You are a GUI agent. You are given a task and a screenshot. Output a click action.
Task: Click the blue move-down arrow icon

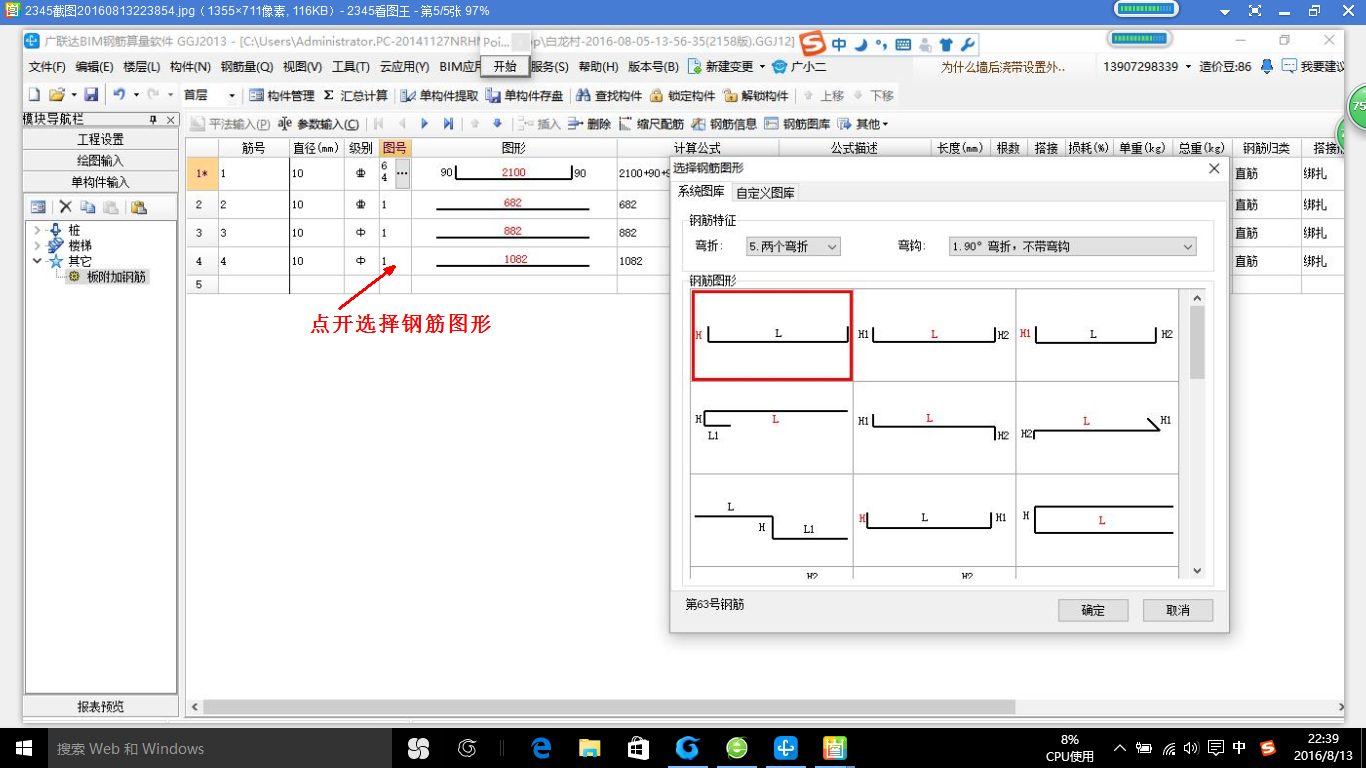[497, 124]
